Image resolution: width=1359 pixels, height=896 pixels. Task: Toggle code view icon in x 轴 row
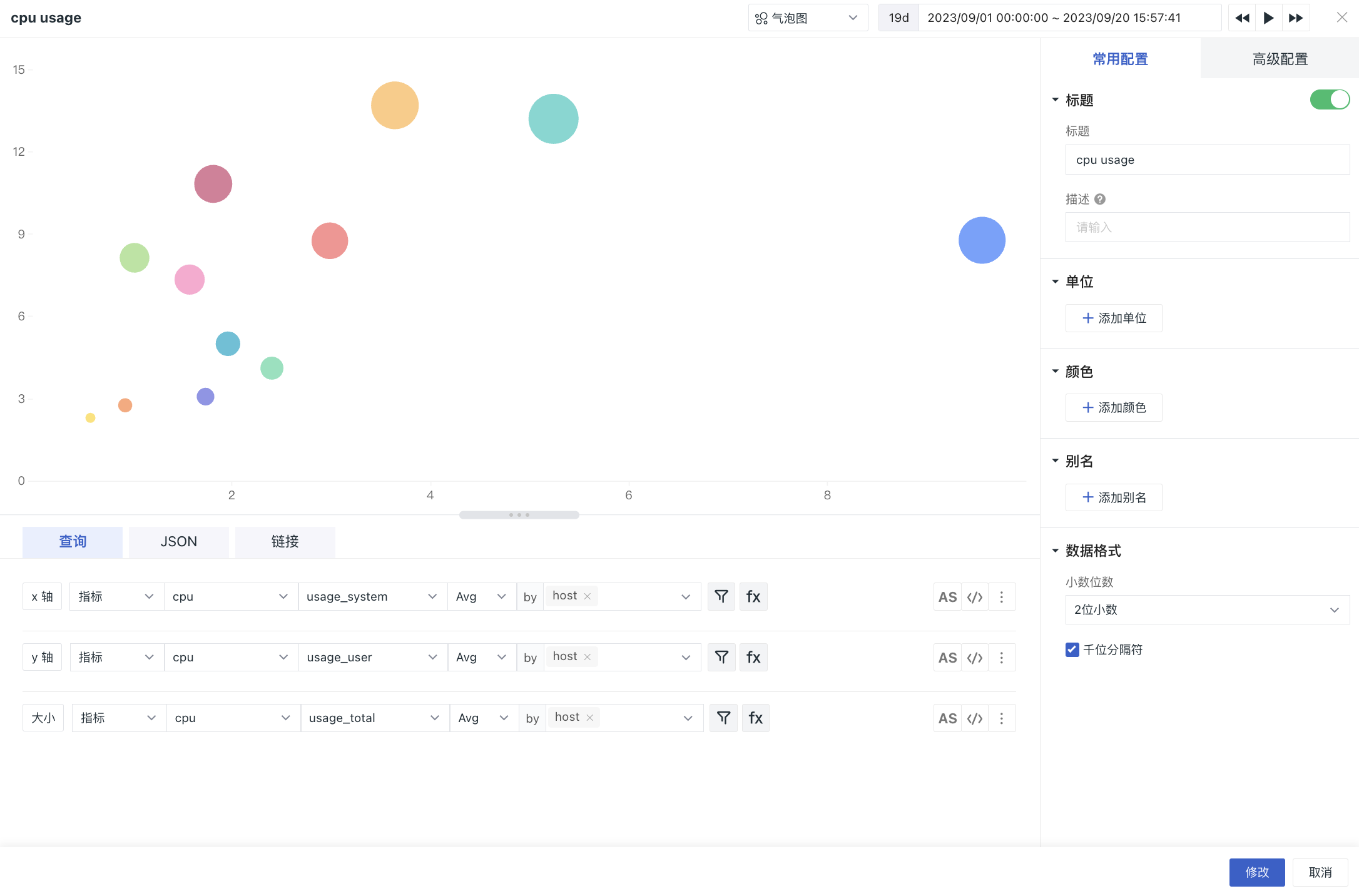pyautogui.click(x=975, y=597)
